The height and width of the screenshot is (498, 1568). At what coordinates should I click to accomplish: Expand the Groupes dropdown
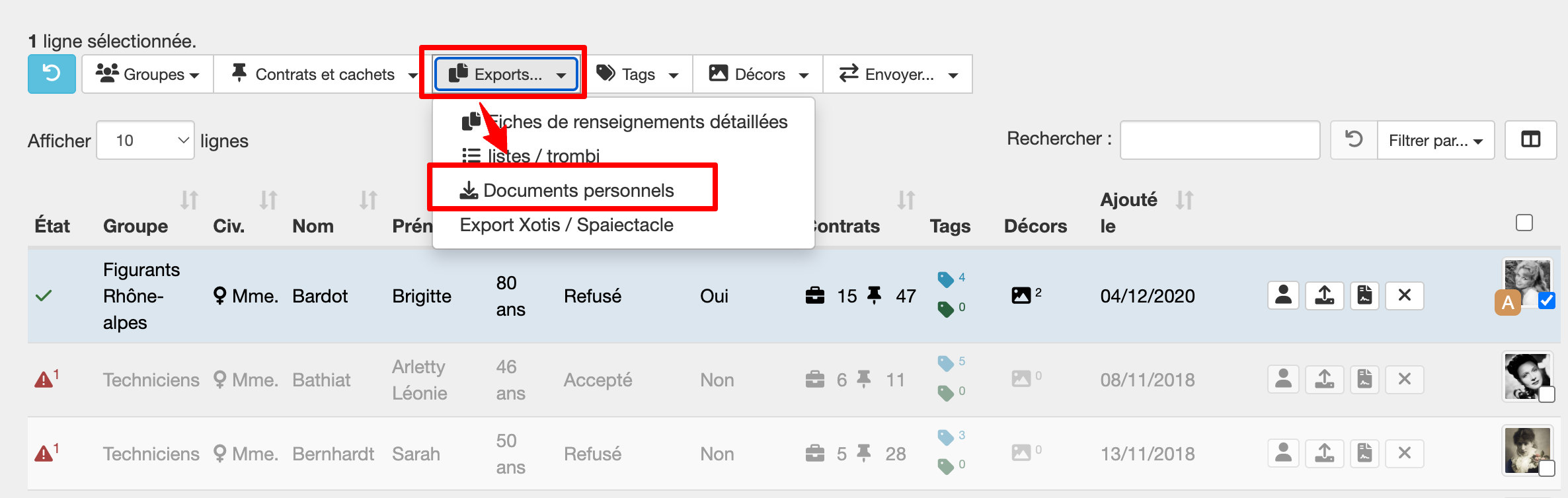point(147,74)
